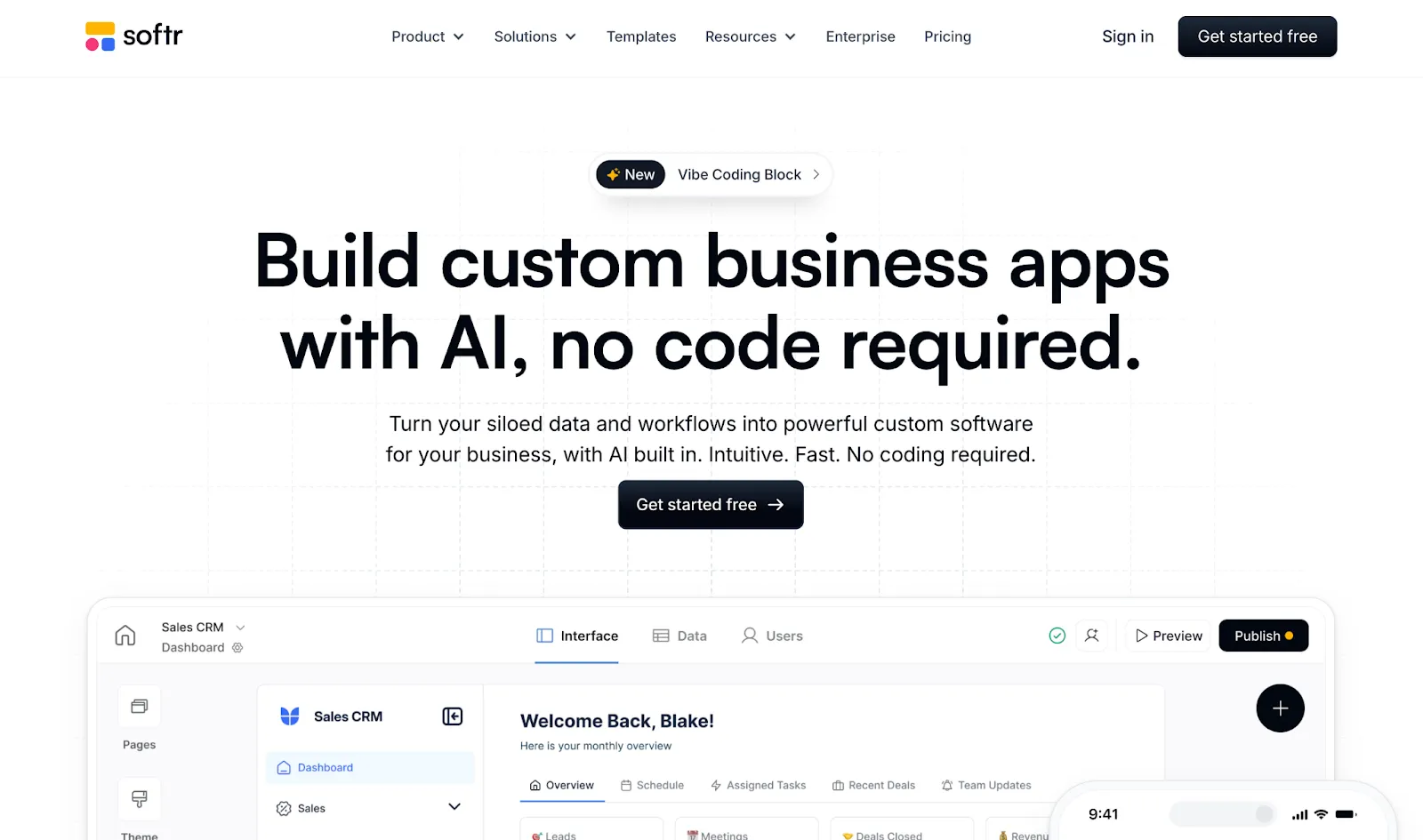Click the Softr logo
This screenshot has width=1423, height=840.
click(133, 36)
